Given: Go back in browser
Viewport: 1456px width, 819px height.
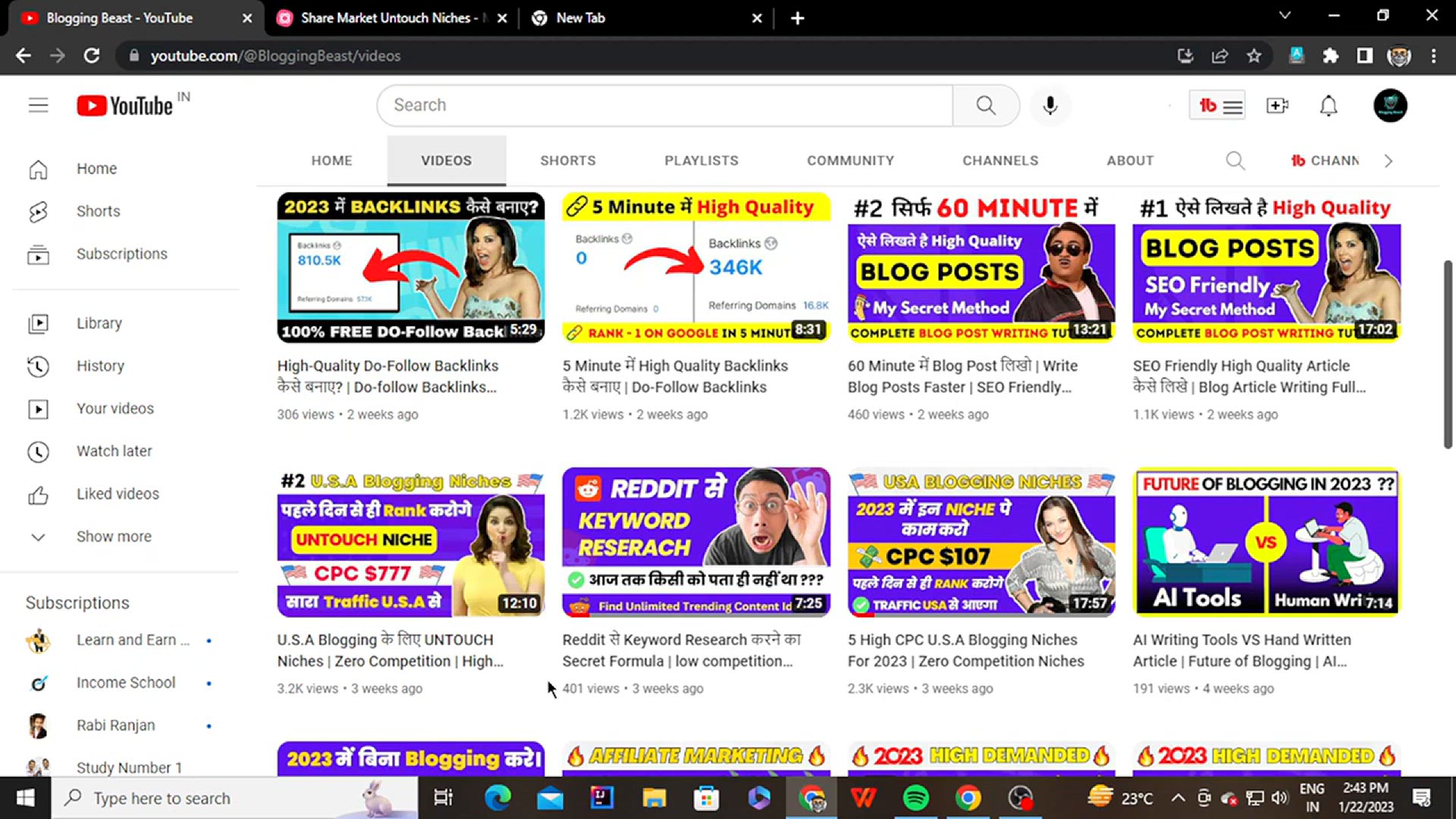Looking at the screenshot, I should click(x=24, y=55).
